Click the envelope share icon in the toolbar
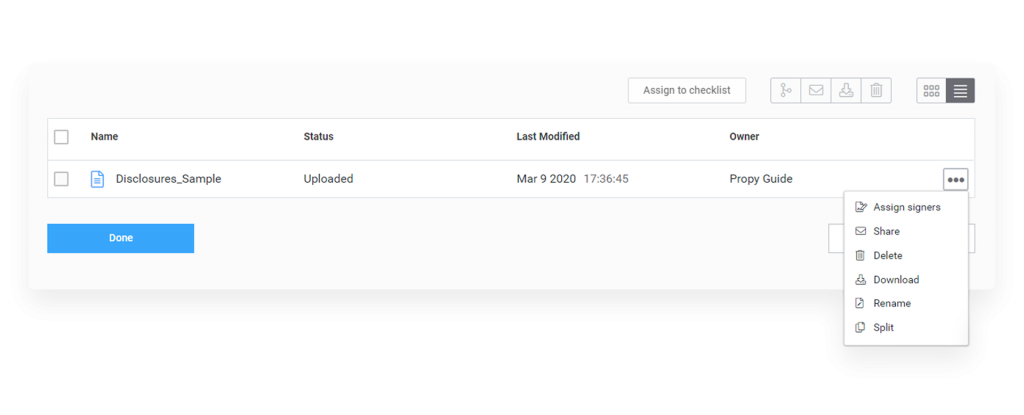This screenshot has width=1024, height=415. pyautogui.click(x=816, y=91)
